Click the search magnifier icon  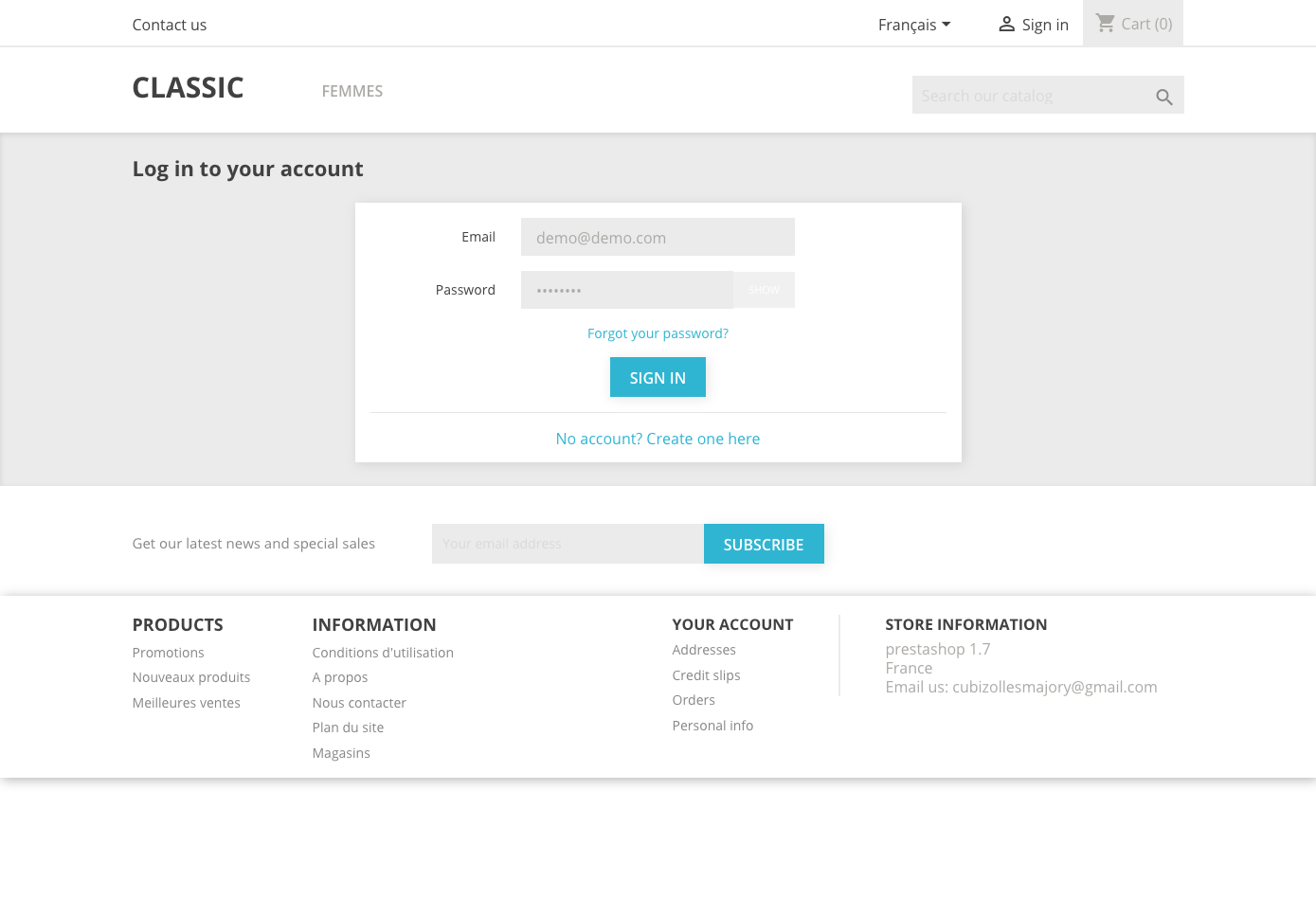(1164, 97)
